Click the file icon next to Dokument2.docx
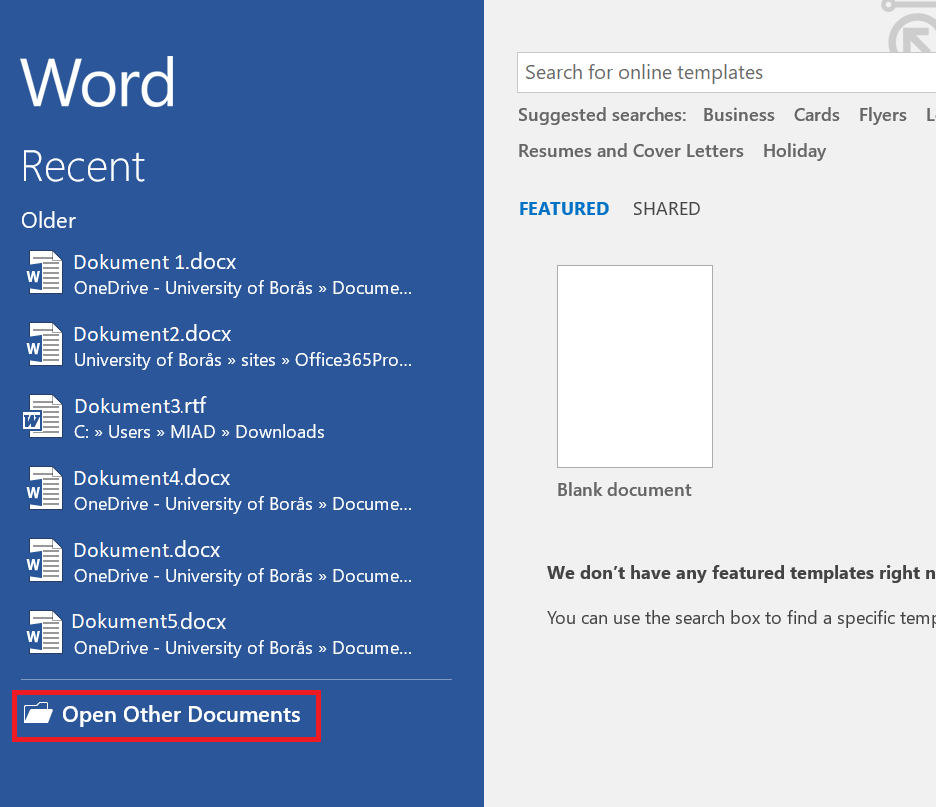This screenshot has height=807, width=936. tap(45, 346)
